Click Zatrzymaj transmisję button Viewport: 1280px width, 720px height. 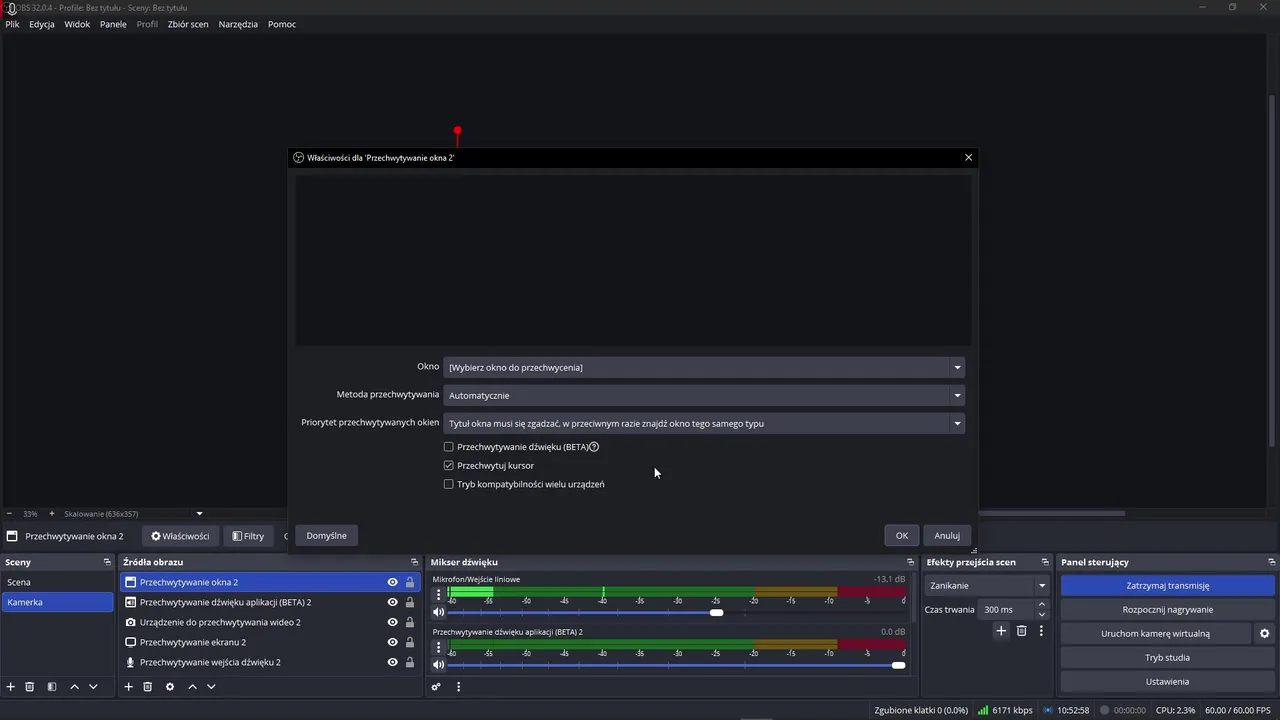(x=1167, y=586)
